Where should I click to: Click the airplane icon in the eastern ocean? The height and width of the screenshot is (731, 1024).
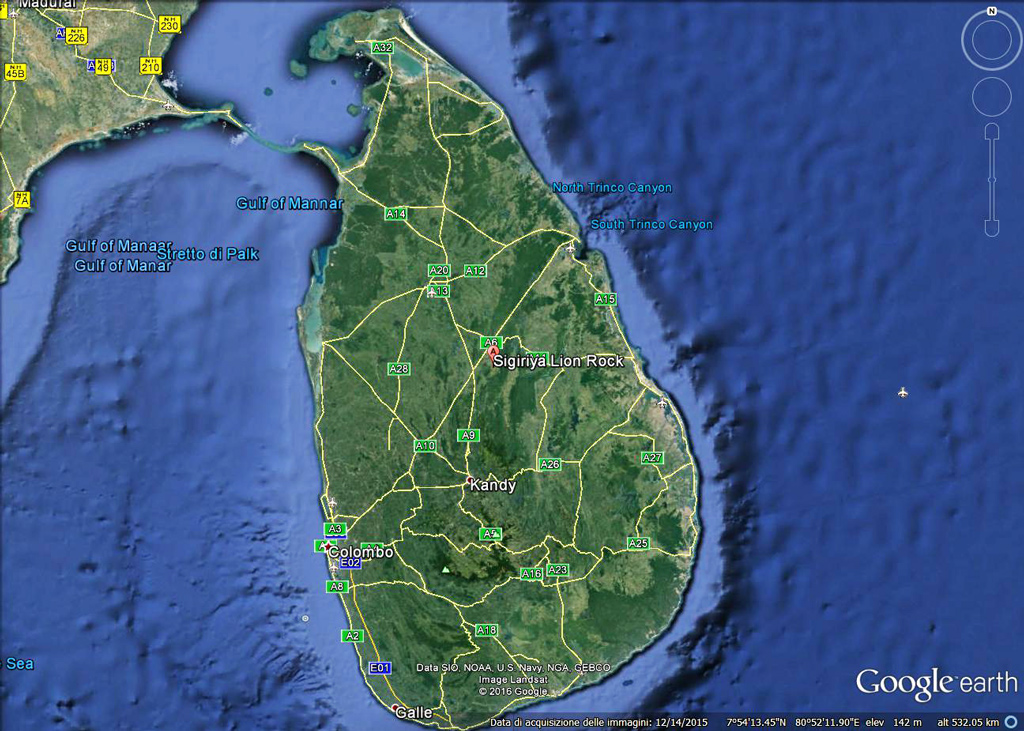902,392
